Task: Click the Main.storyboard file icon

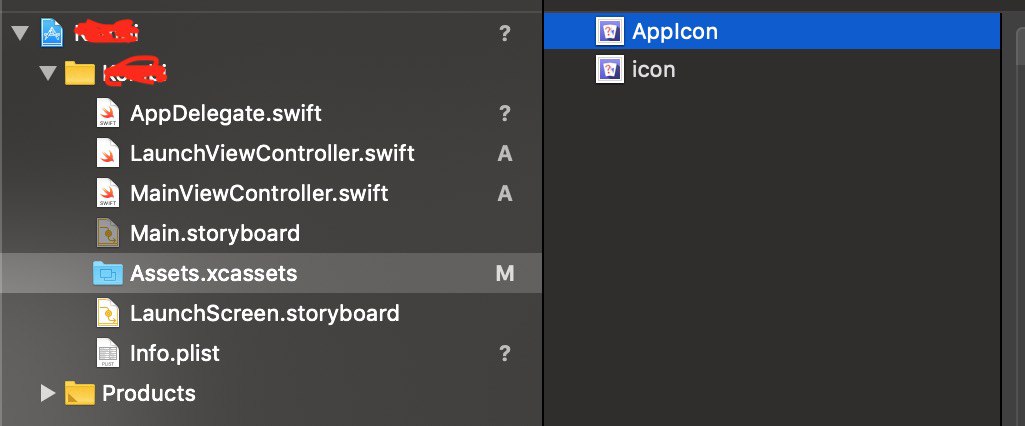Action: click(x=108, y=233)
